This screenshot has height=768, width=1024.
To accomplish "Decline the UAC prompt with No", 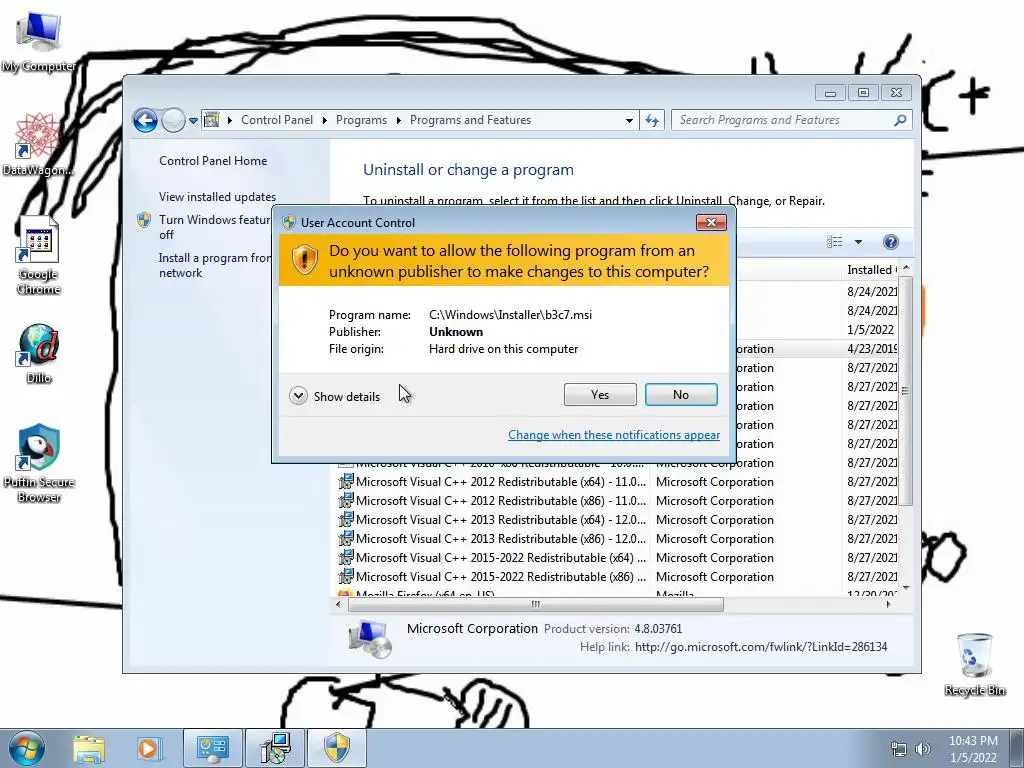I will [x=680, y=394].
